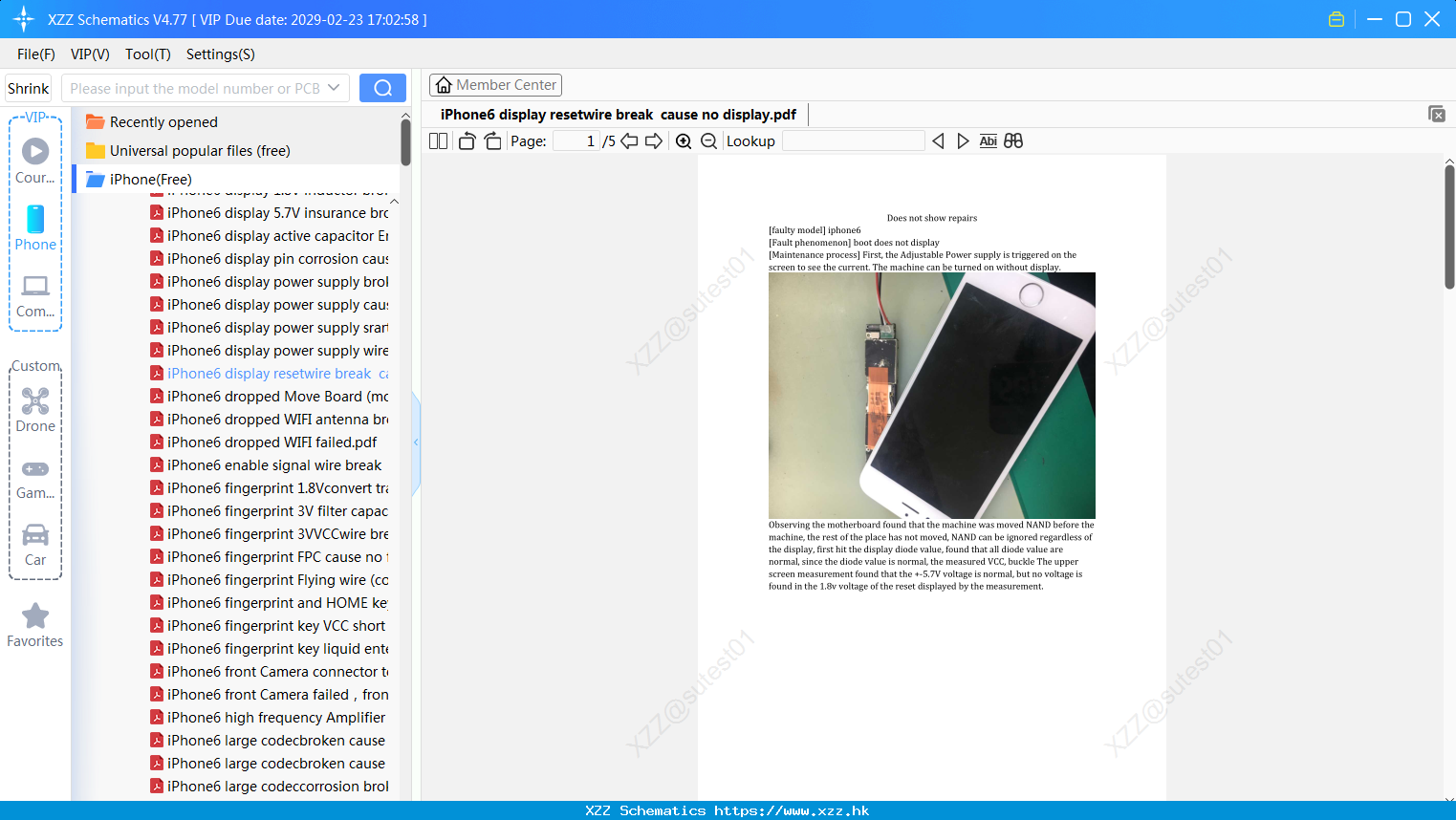Jump to next Lookup search result
Viewport: 1456px width, 820px height.
pos(963,141)
